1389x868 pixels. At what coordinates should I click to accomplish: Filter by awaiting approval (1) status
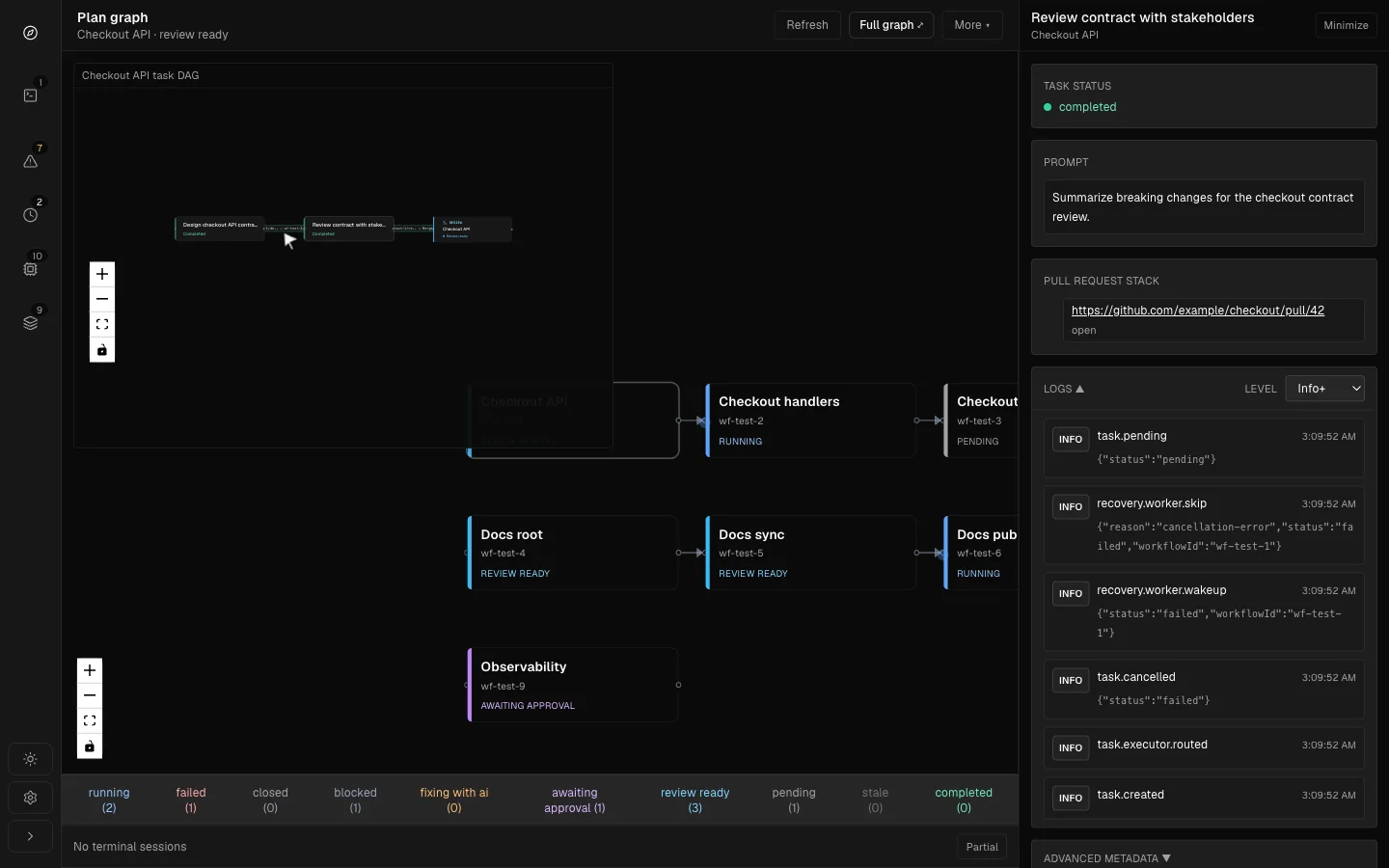pyautogui.click(x=575, y=800)
